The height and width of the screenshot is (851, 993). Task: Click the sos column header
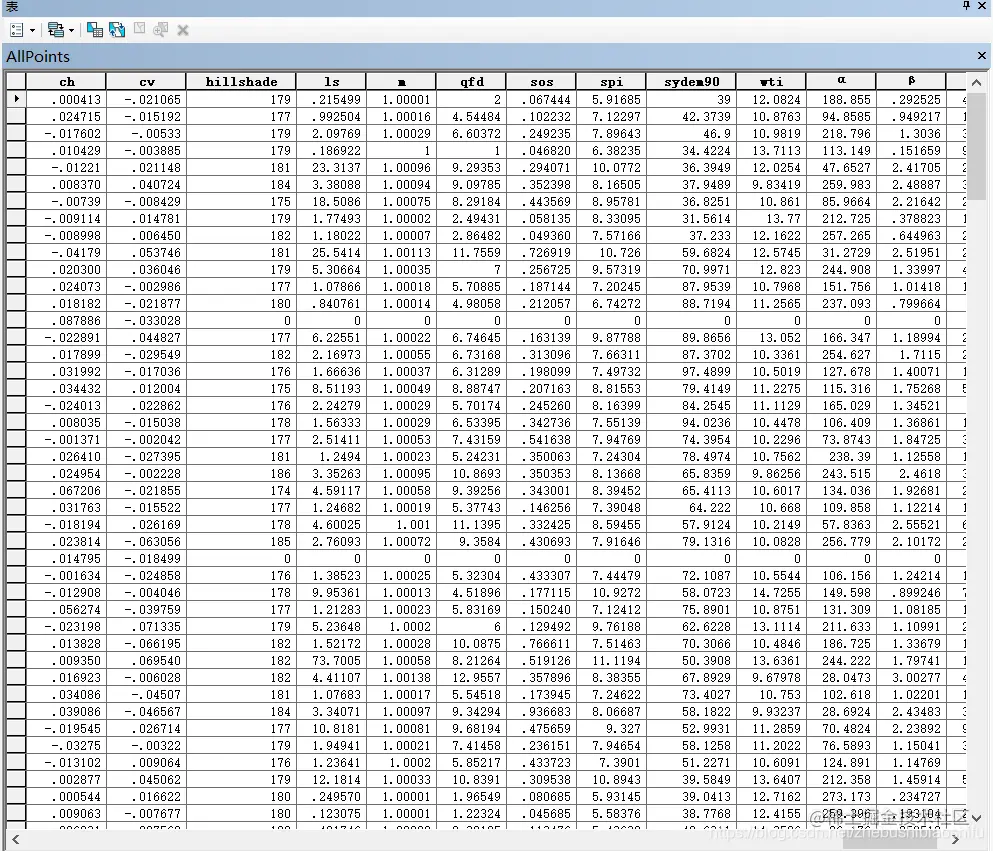click(541, 81)
